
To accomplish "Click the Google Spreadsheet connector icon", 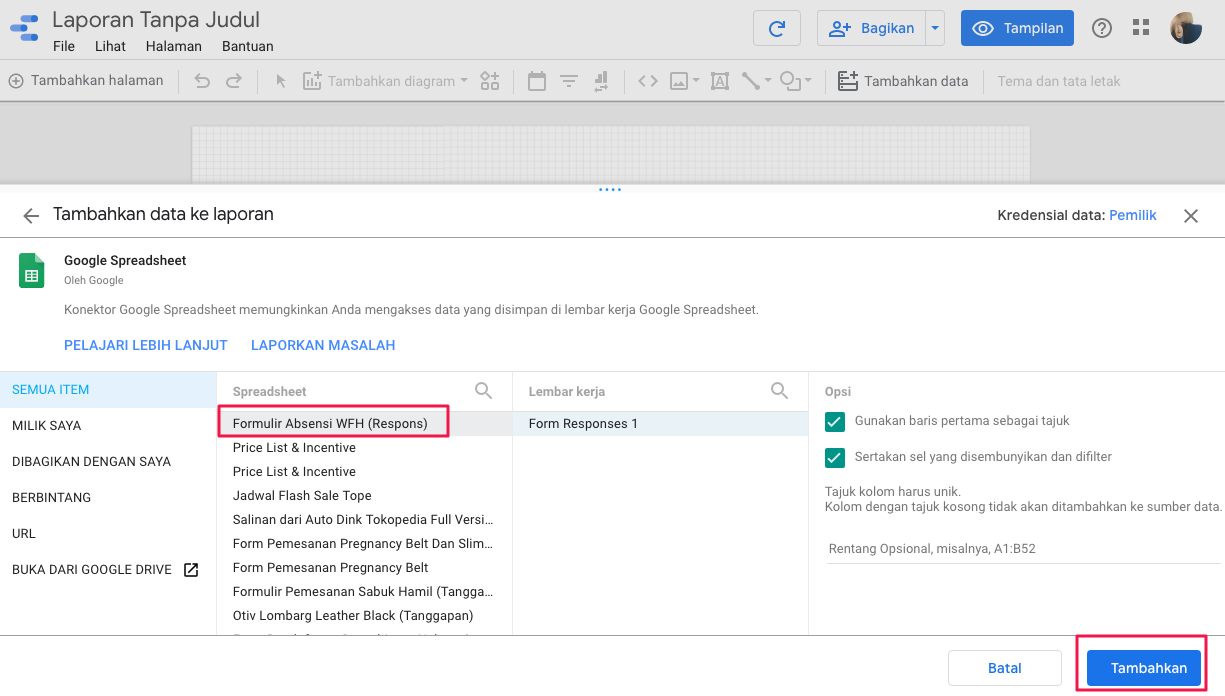I will 32,271.
